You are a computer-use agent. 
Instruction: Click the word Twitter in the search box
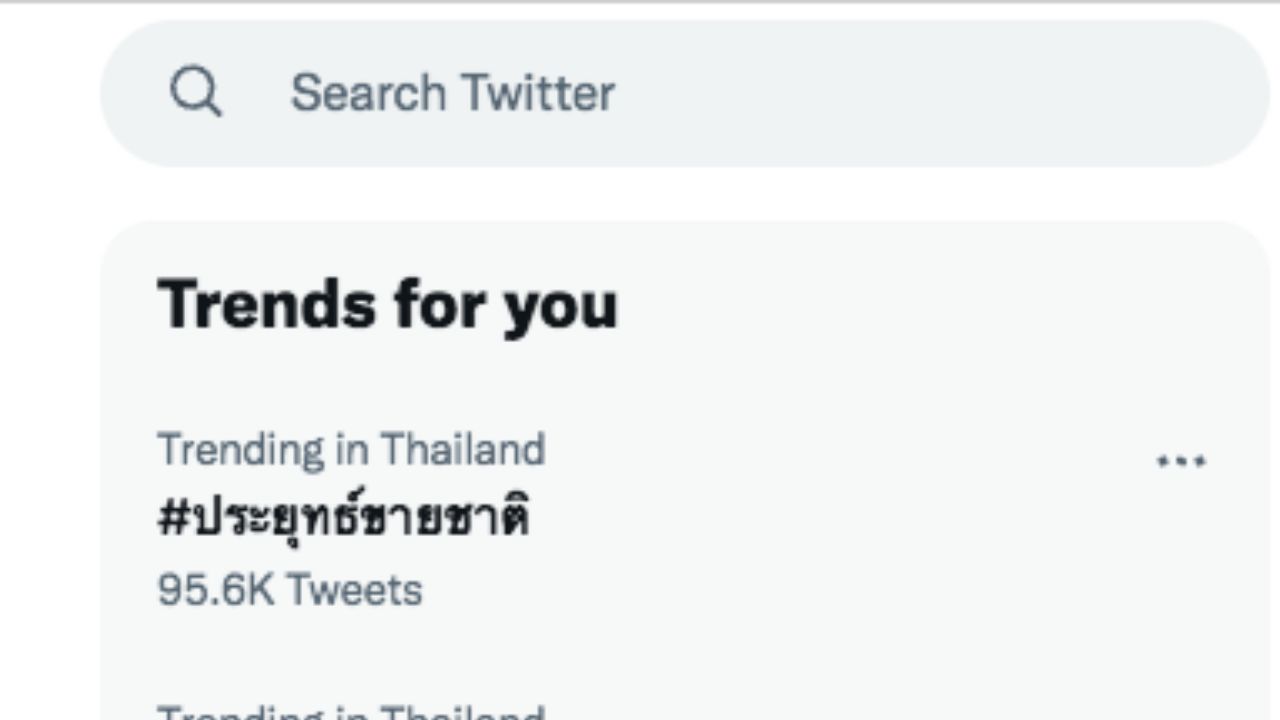(538, 94)
